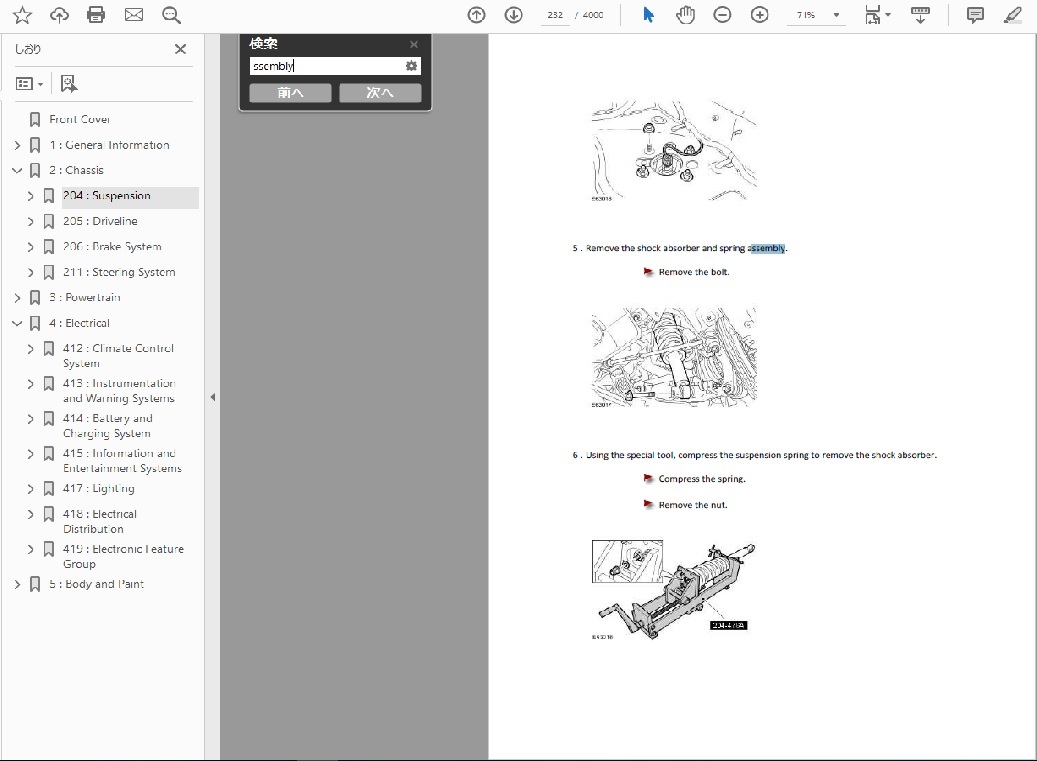Close the bookmarks panel

180,49
